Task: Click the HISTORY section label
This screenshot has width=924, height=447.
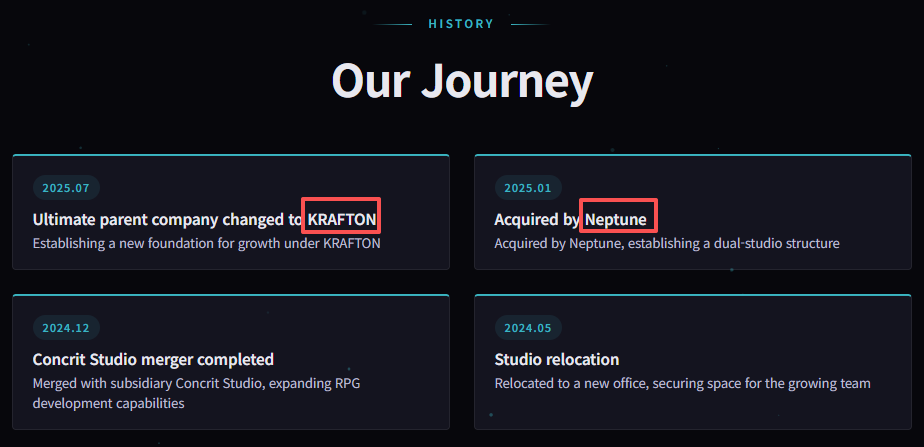Action: pyautogui.click(x=461, y=24)
